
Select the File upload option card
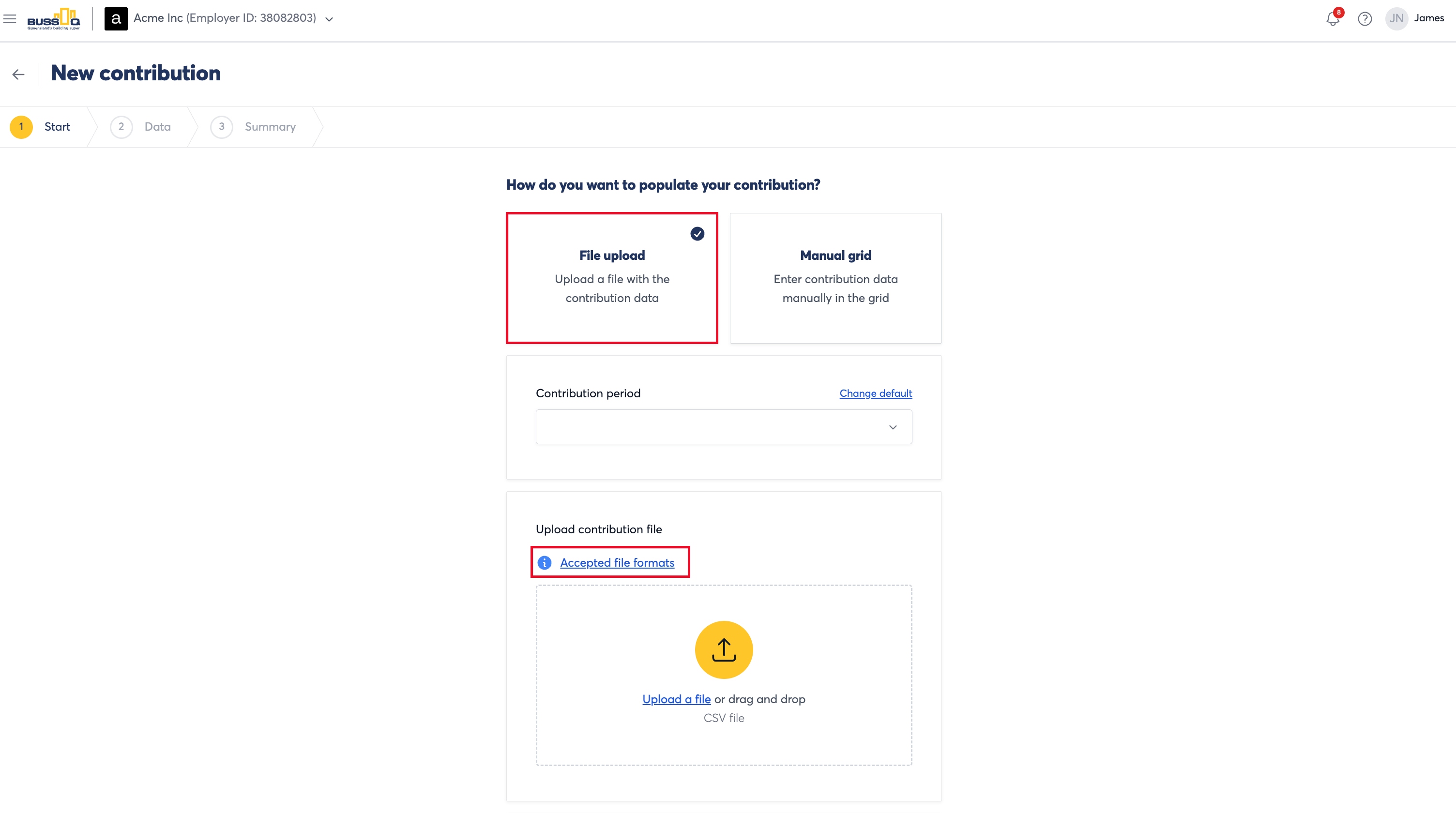click(612, 278)
